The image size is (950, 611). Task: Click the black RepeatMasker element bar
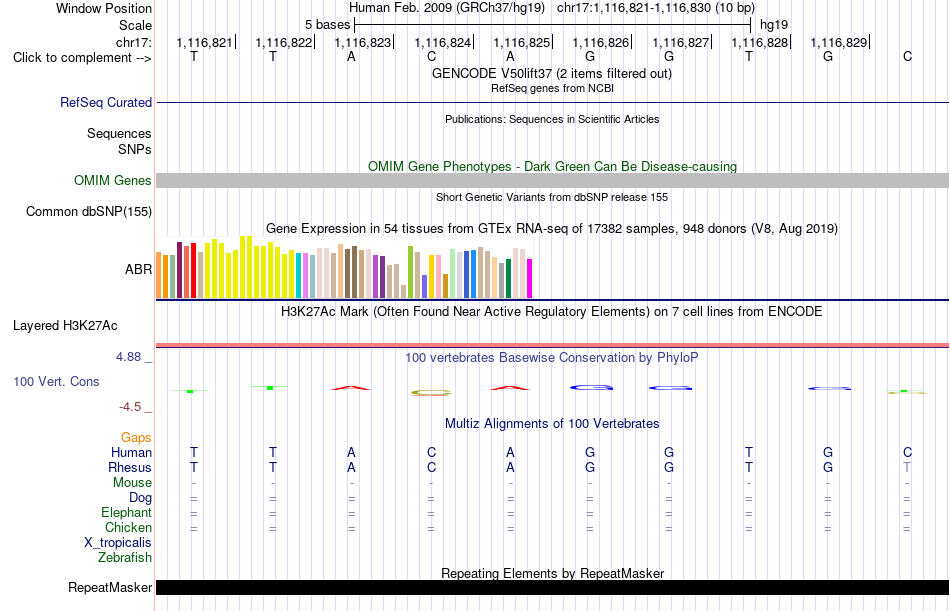(x=553, y=587)
